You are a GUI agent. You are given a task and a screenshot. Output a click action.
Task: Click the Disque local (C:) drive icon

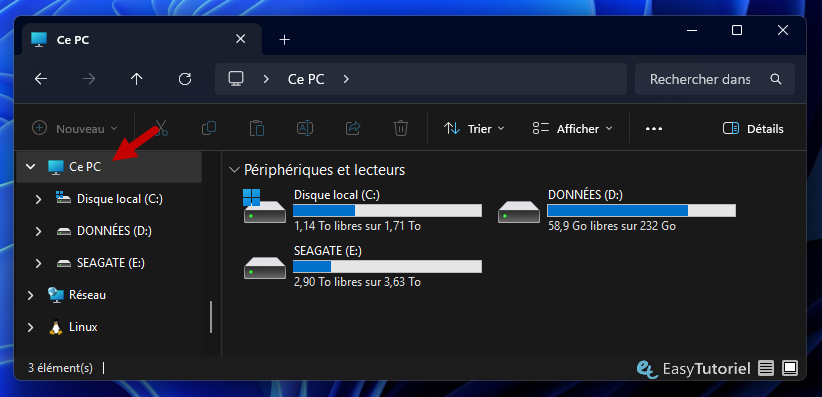click(x=264, y=206)
